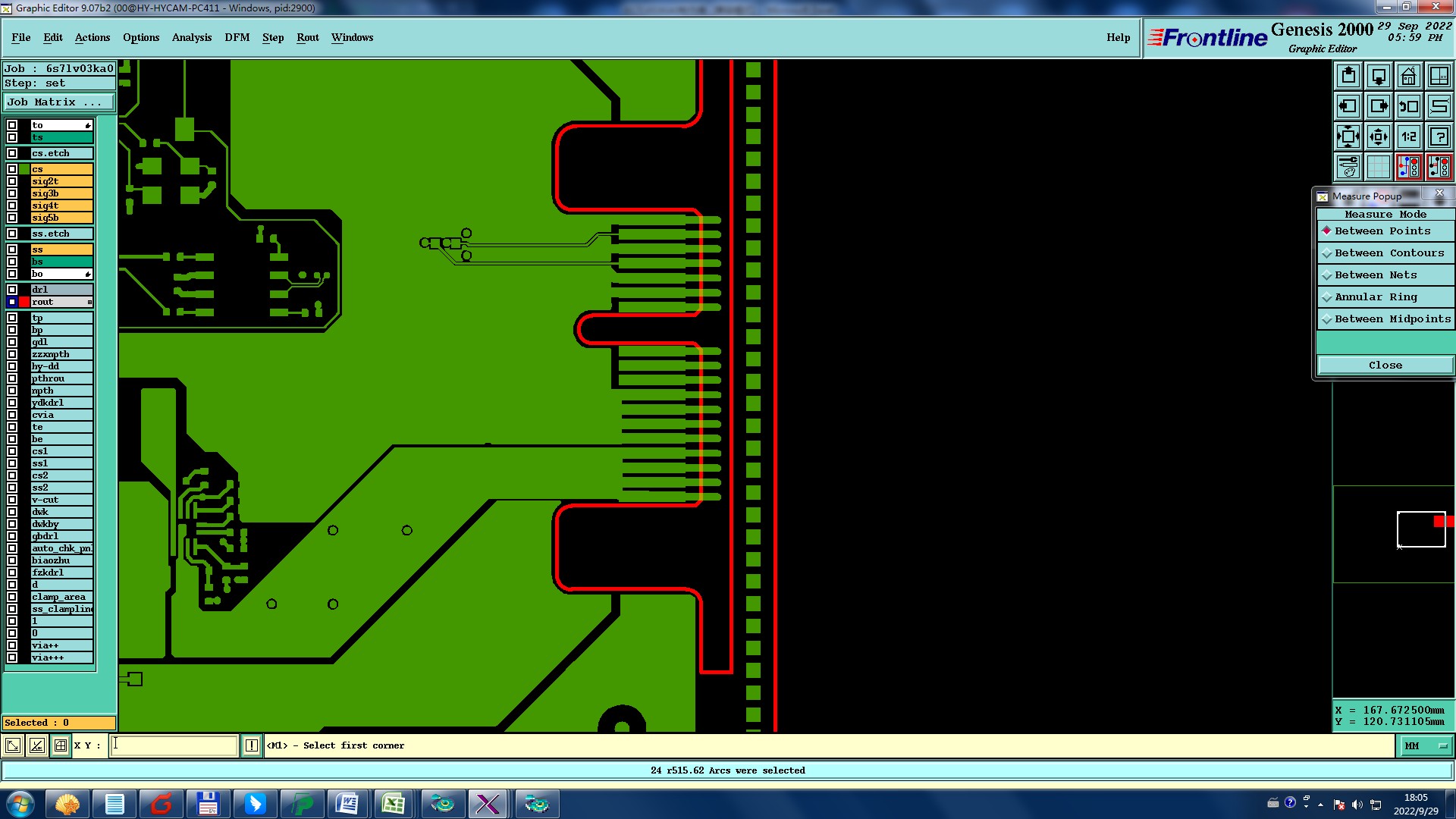Image resolution: width=1456 pixels, height=819 pixels.
Task: Open the MM units dropdown
Action: 1425,745
